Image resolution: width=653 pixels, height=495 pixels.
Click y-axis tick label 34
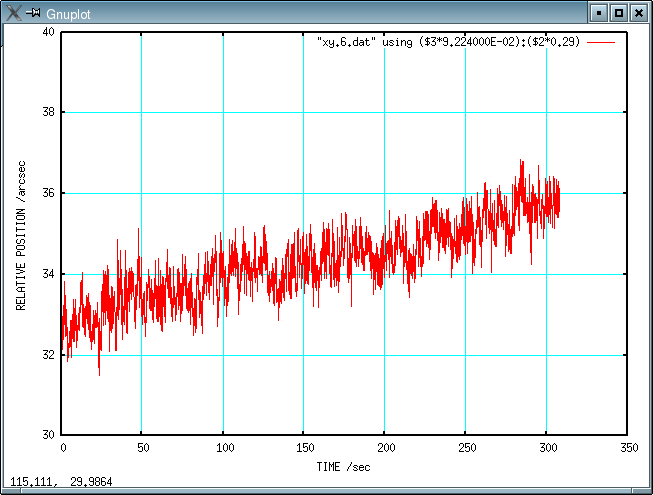(x=48, y=274)
